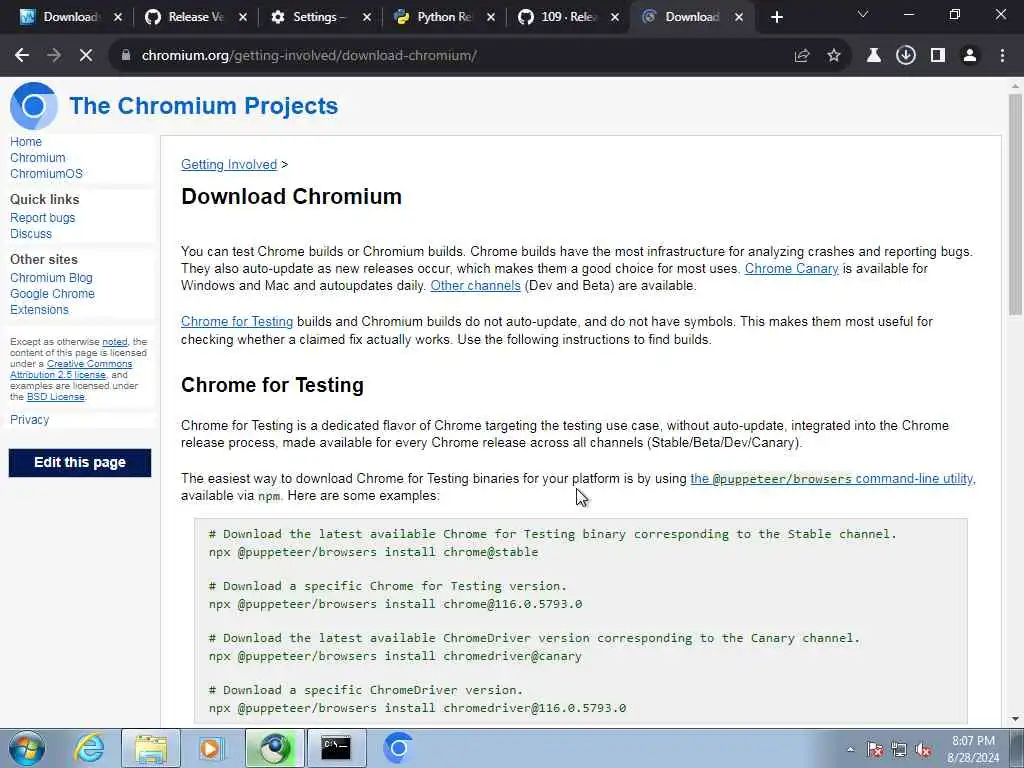Open Windows Media Player taskbar icon
1024x768 pixels.
211,748
